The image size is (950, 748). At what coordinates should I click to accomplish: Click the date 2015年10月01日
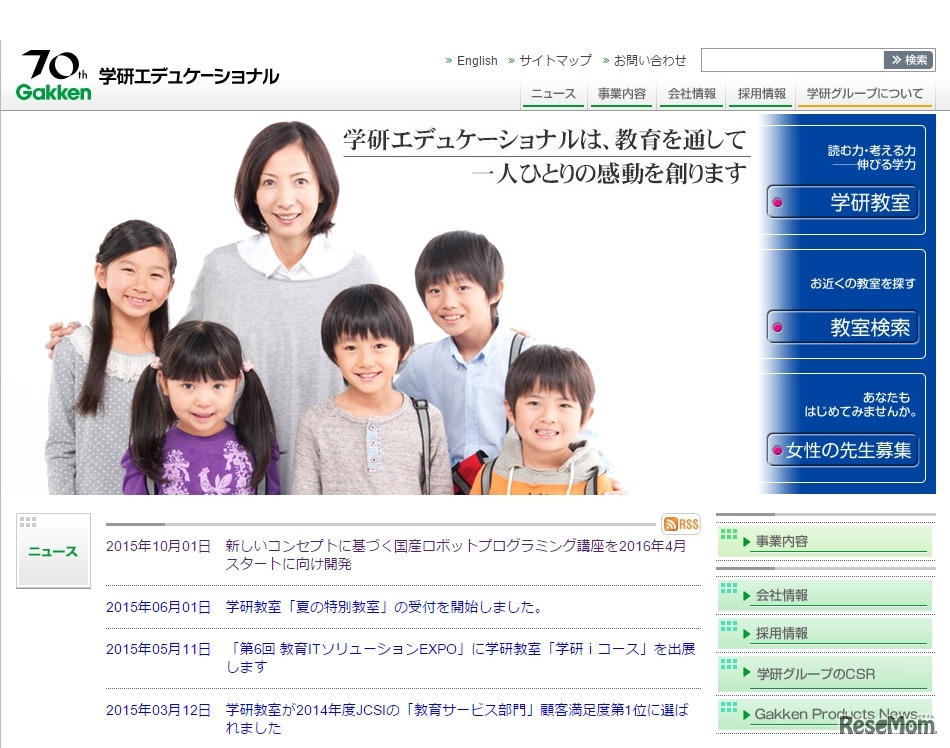click(x=158, y=546)
